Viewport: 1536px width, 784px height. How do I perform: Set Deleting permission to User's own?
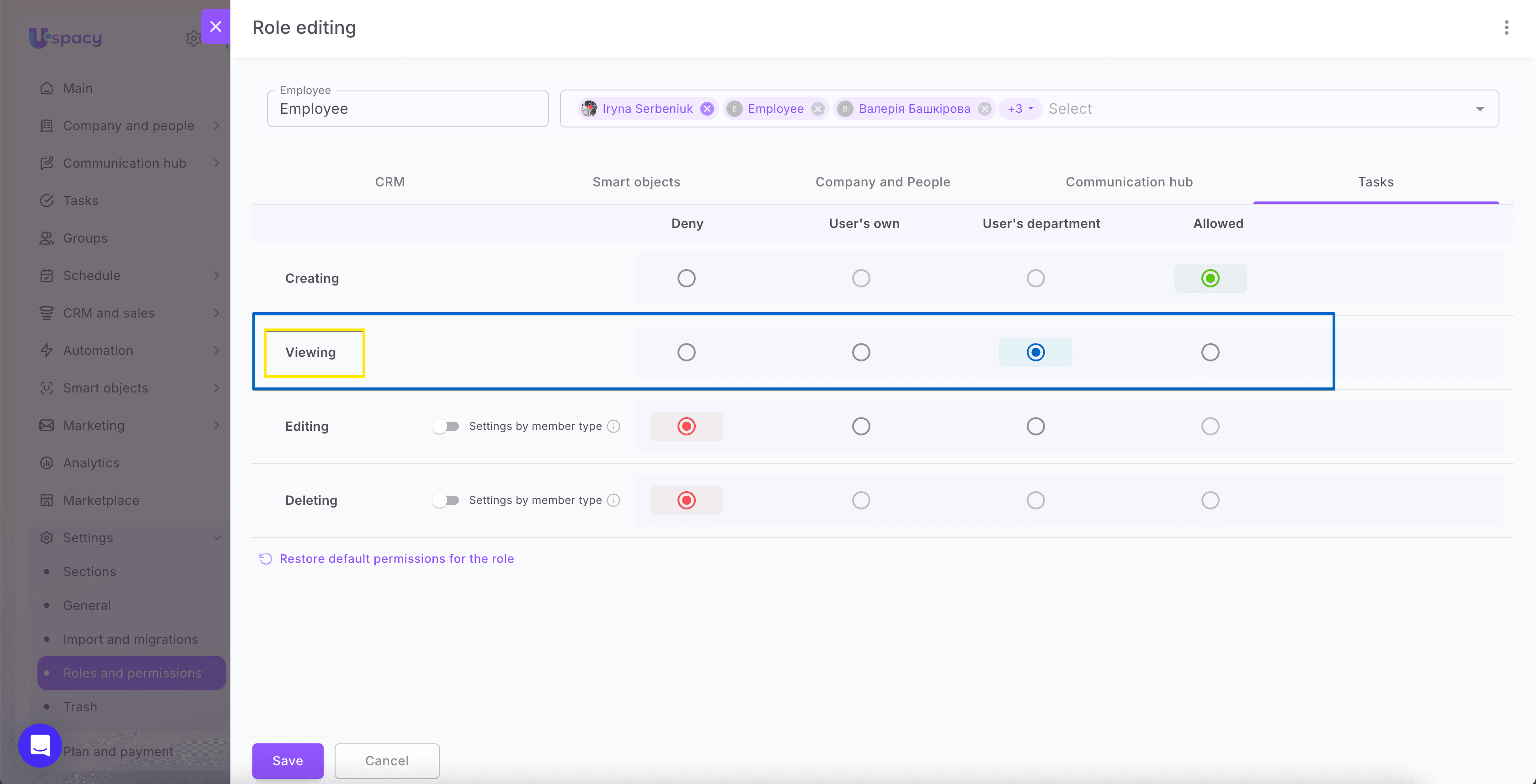coord(861,500)
